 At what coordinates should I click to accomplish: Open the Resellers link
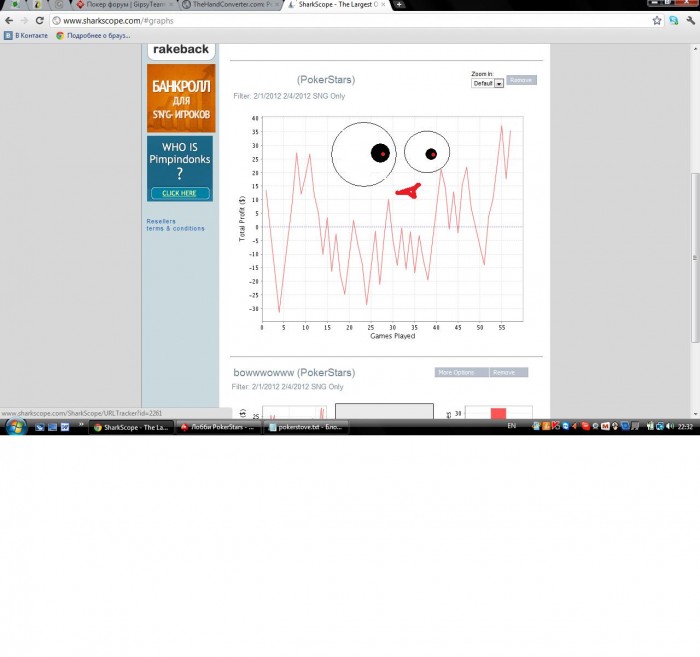161,221
